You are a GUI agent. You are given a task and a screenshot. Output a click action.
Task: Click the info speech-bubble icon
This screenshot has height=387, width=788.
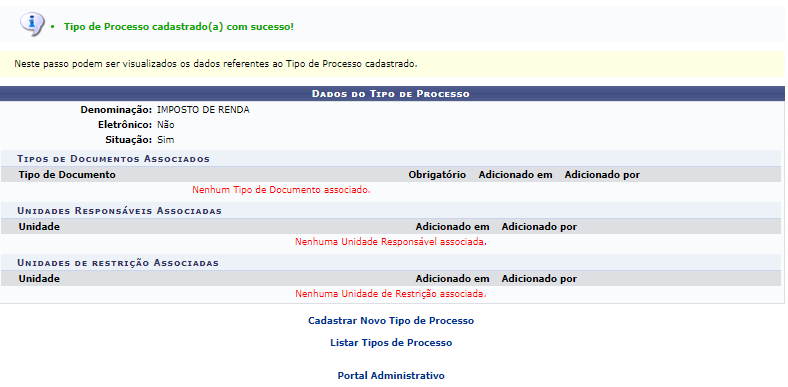tap(32, 24)
